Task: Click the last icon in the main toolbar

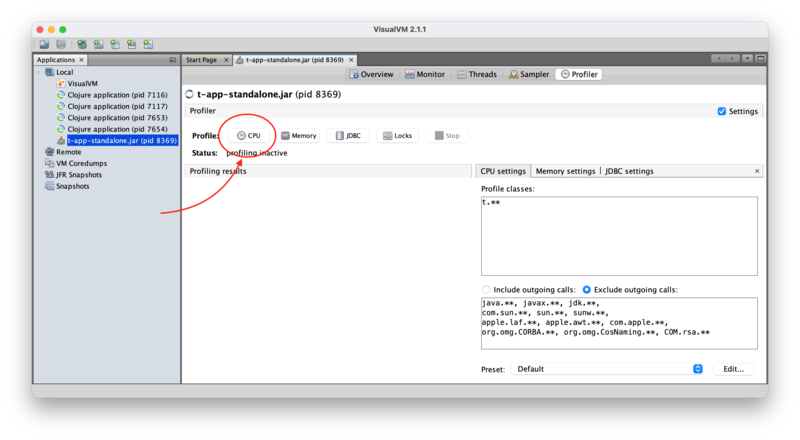Action: [148, 44]
